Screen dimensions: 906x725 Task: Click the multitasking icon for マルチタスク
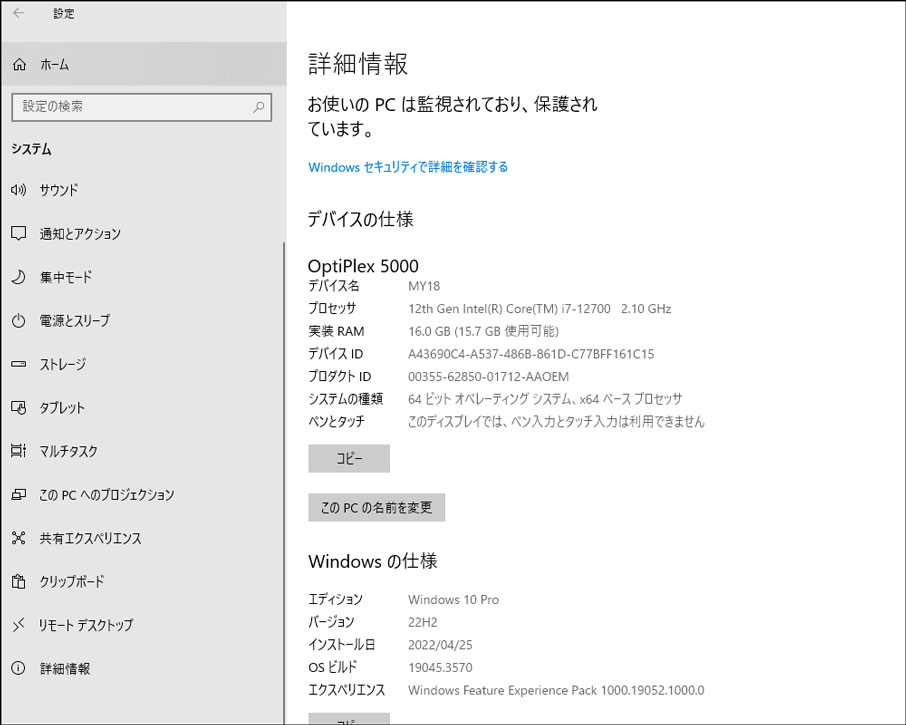click(x=18, y=451)
